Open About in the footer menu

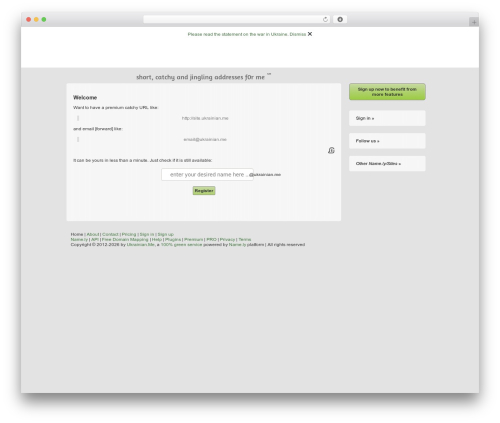click(93, 234)
